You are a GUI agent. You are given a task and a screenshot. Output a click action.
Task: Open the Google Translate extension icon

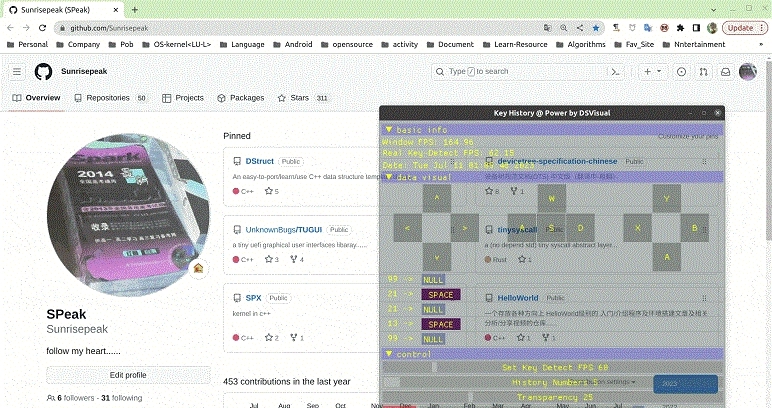pos(648,28)
